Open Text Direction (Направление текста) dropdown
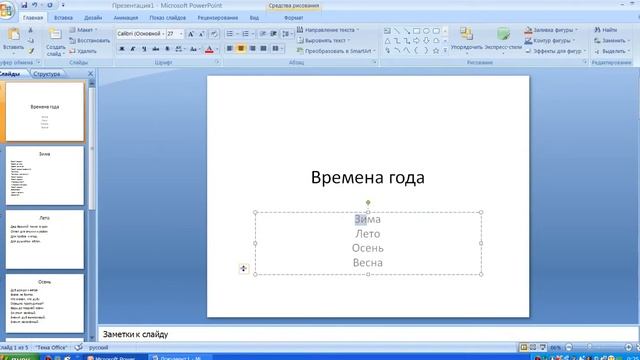Viewport: 640px width, 360px height. click(328, 30)
